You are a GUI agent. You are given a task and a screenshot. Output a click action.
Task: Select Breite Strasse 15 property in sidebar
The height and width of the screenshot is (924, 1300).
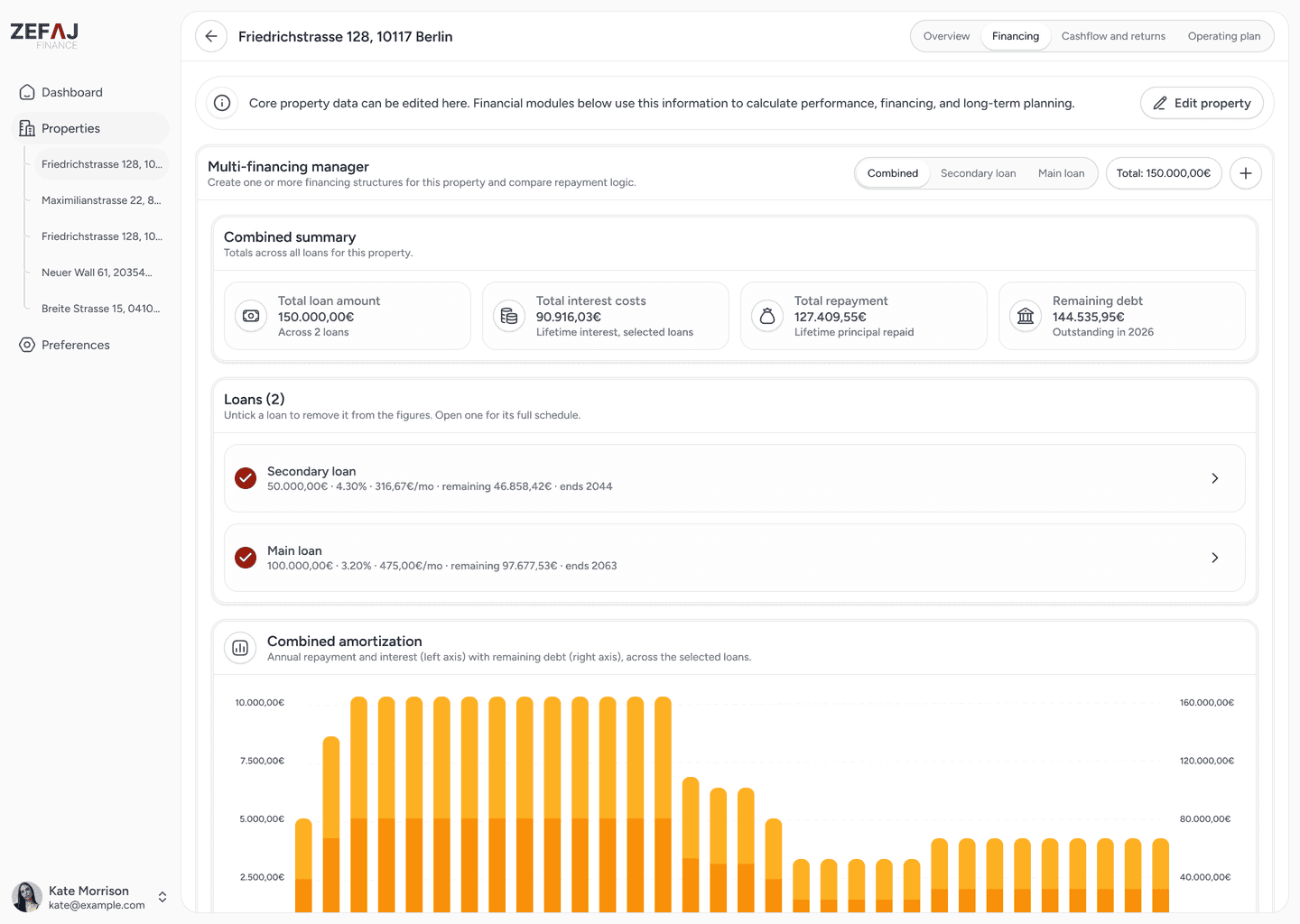point(101,309)
